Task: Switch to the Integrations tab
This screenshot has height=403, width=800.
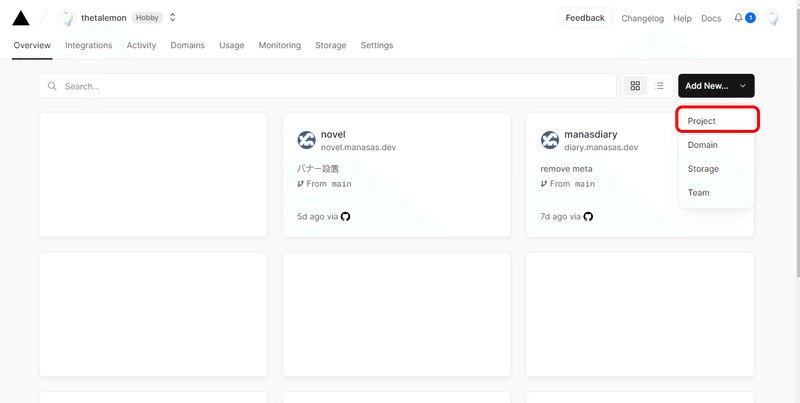Action: click(89, 45)
